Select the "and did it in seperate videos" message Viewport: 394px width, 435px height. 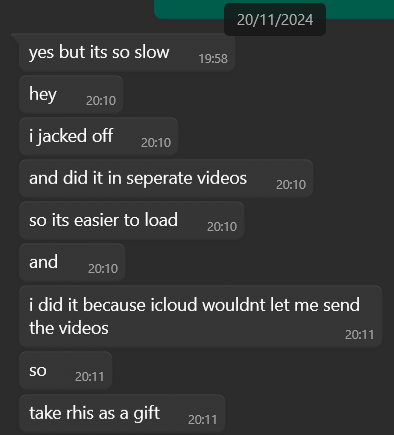166,178
